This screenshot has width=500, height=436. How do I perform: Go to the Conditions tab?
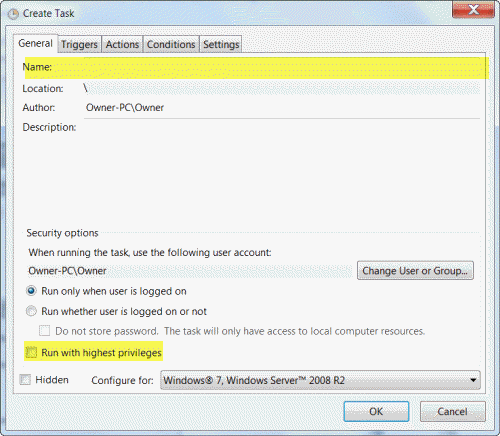171,44
